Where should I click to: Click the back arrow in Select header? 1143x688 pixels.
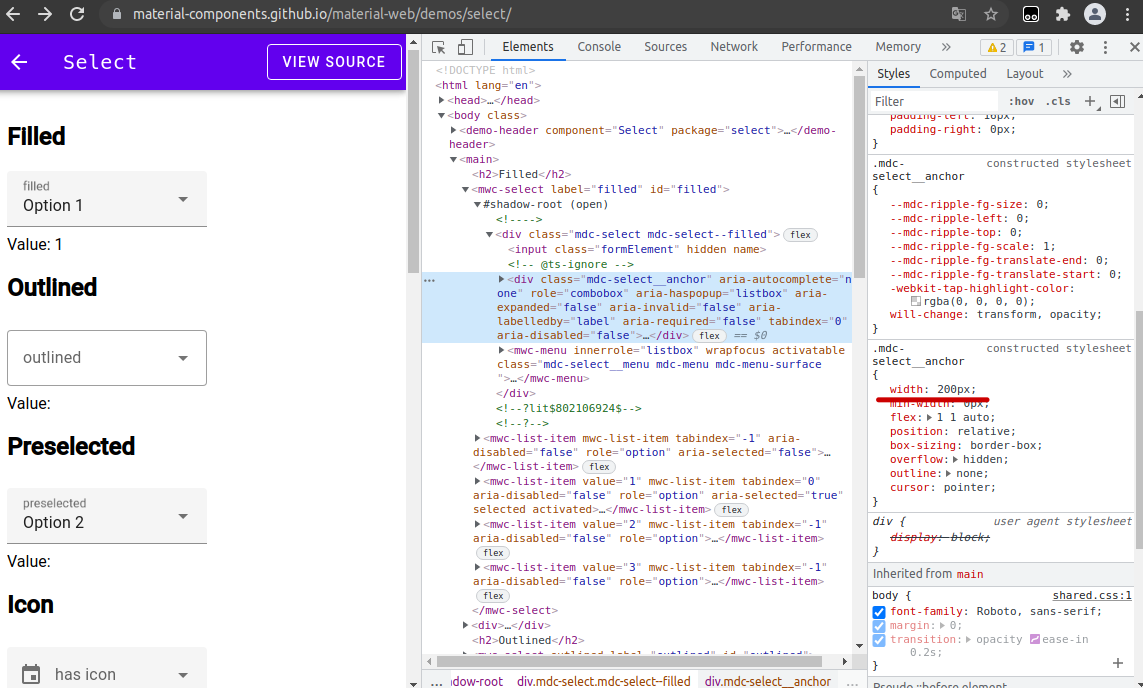(x=20, y=62)
